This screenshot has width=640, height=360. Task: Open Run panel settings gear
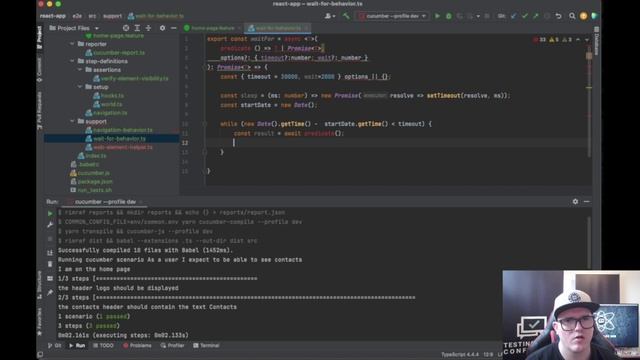pos(575,202)
